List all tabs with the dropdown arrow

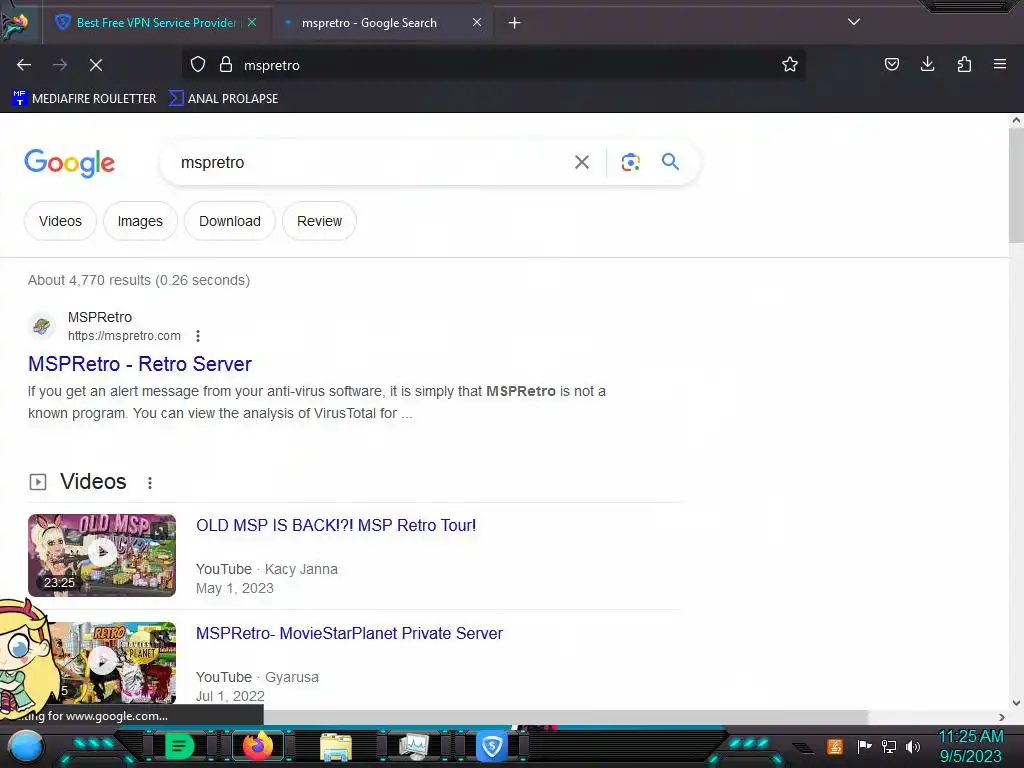(854, 22)
